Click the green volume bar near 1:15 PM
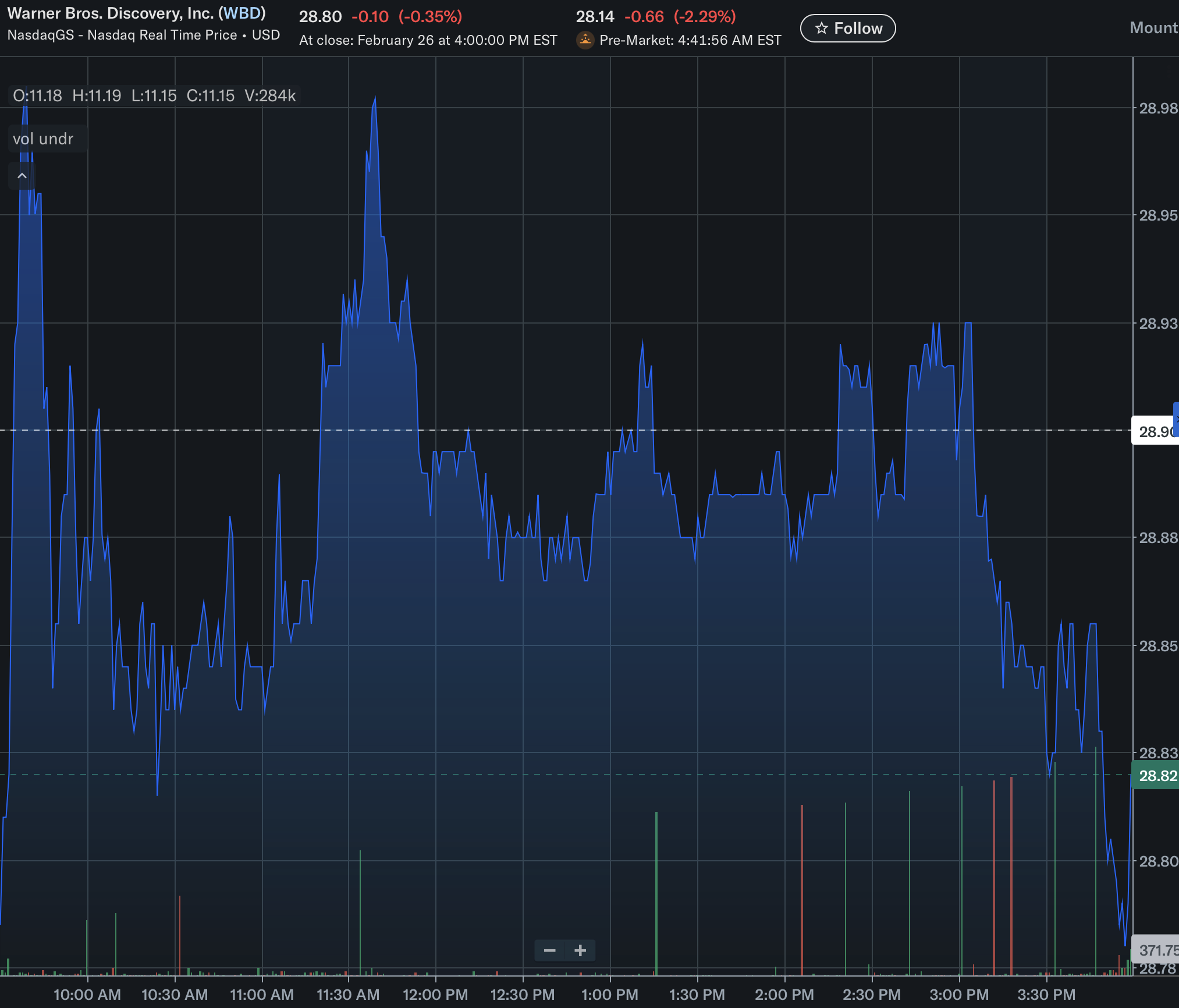Image resolution: width=1179 pixels, height=1008 pixels. [656, 893]
